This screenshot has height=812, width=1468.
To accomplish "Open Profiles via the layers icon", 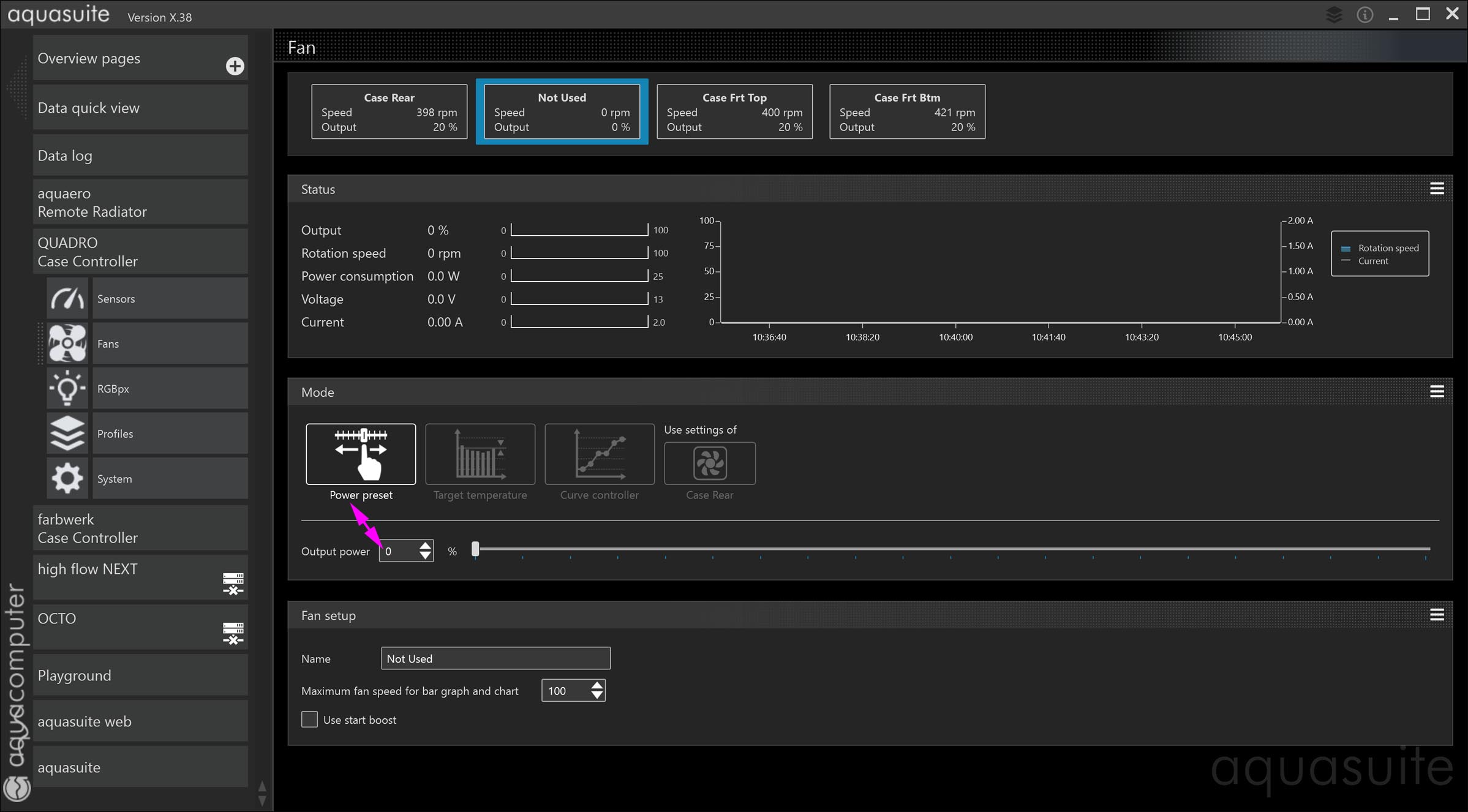I will tap(67, 434).
